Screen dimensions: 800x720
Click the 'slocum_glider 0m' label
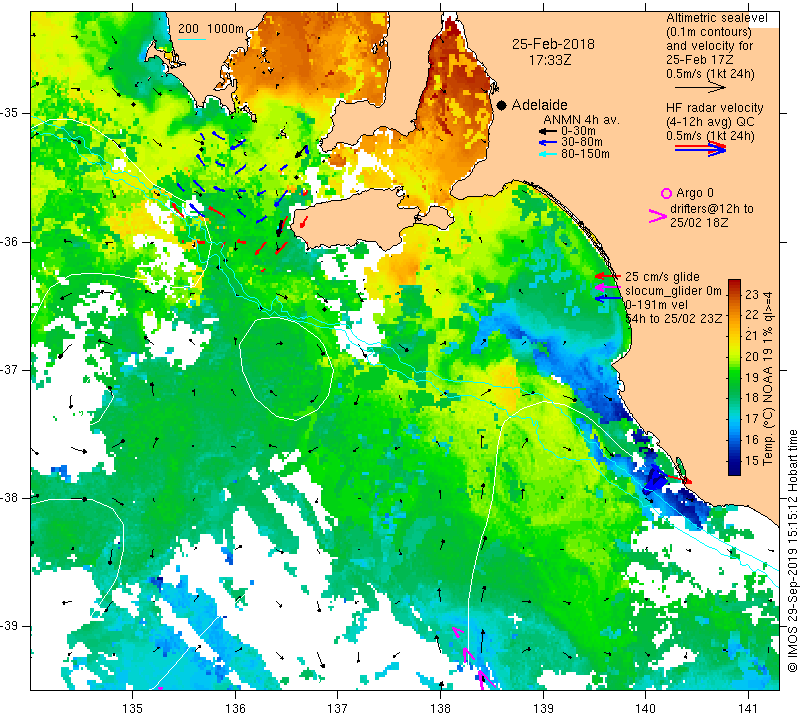coord(673,291)
